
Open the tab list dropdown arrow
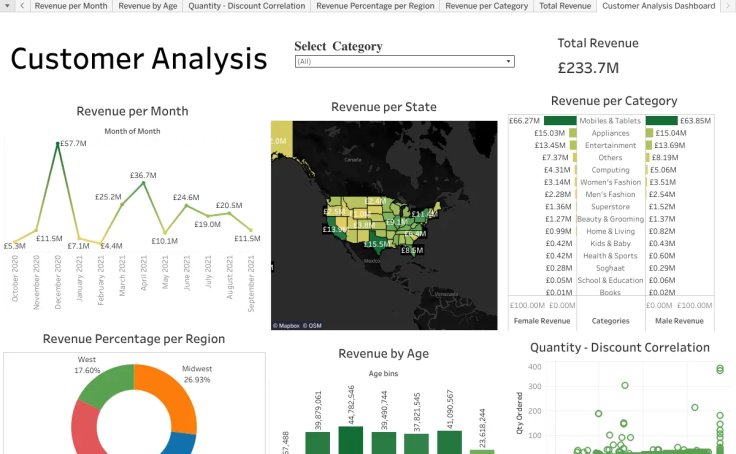pos(7,6)
